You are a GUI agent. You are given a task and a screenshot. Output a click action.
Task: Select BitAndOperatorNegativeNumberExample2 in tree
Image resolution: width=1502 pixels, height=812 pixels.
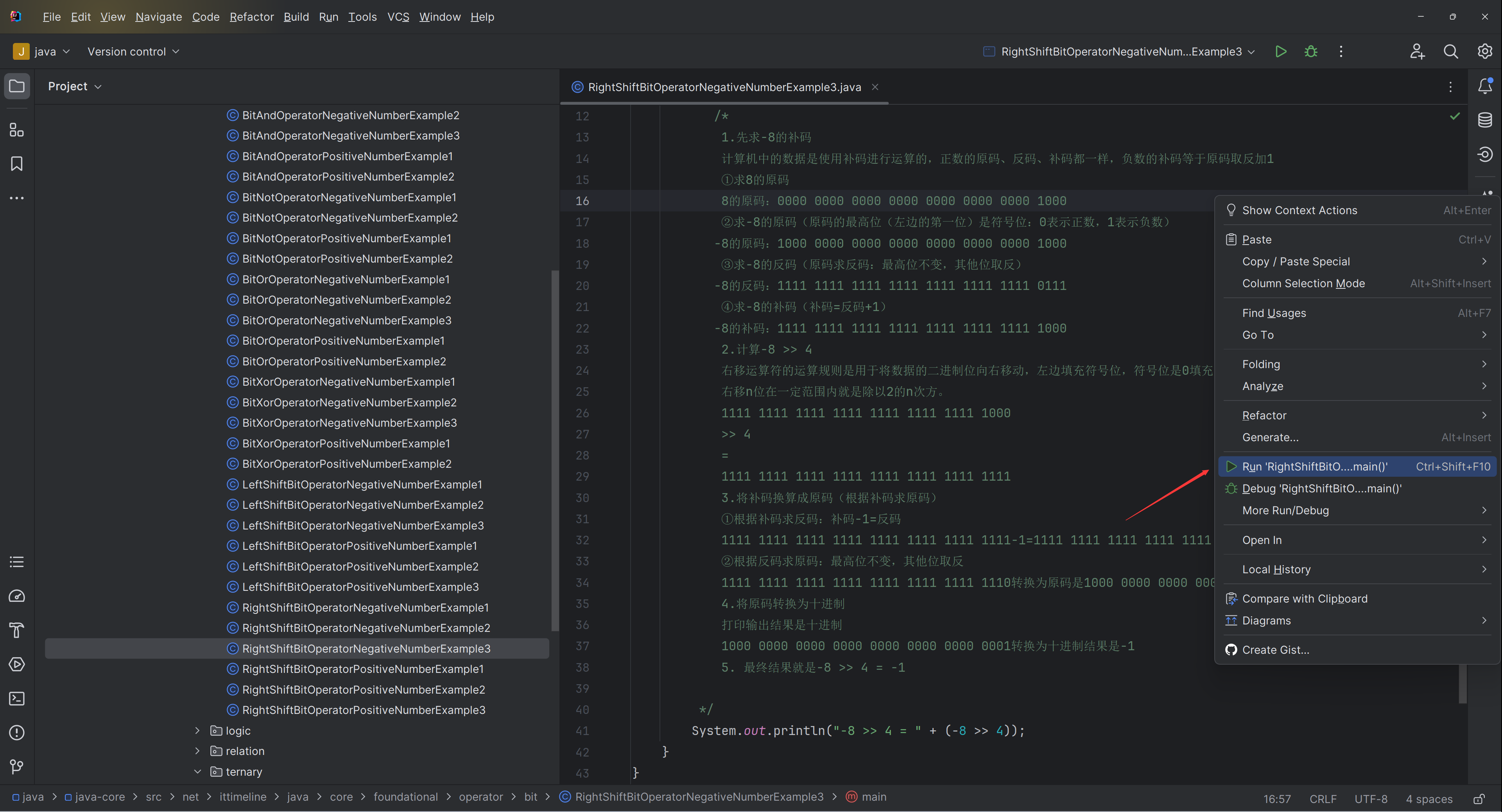pyautogui.click(x=343, y=115)
